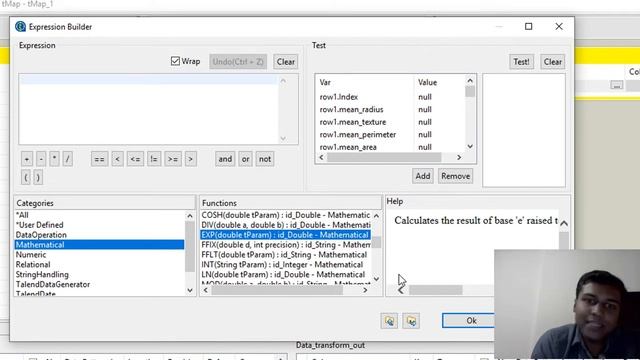Click the export expression icon left of Ok

pyautogui.click(x=411, y=321)
